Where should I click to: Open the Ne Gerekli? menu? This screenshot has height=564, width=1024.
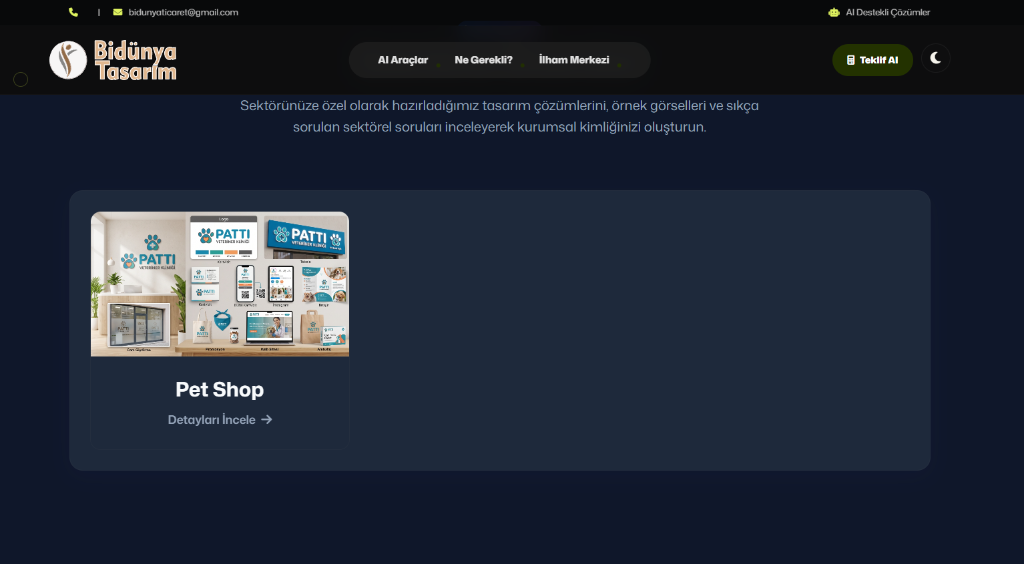click(x=483, y=60)
